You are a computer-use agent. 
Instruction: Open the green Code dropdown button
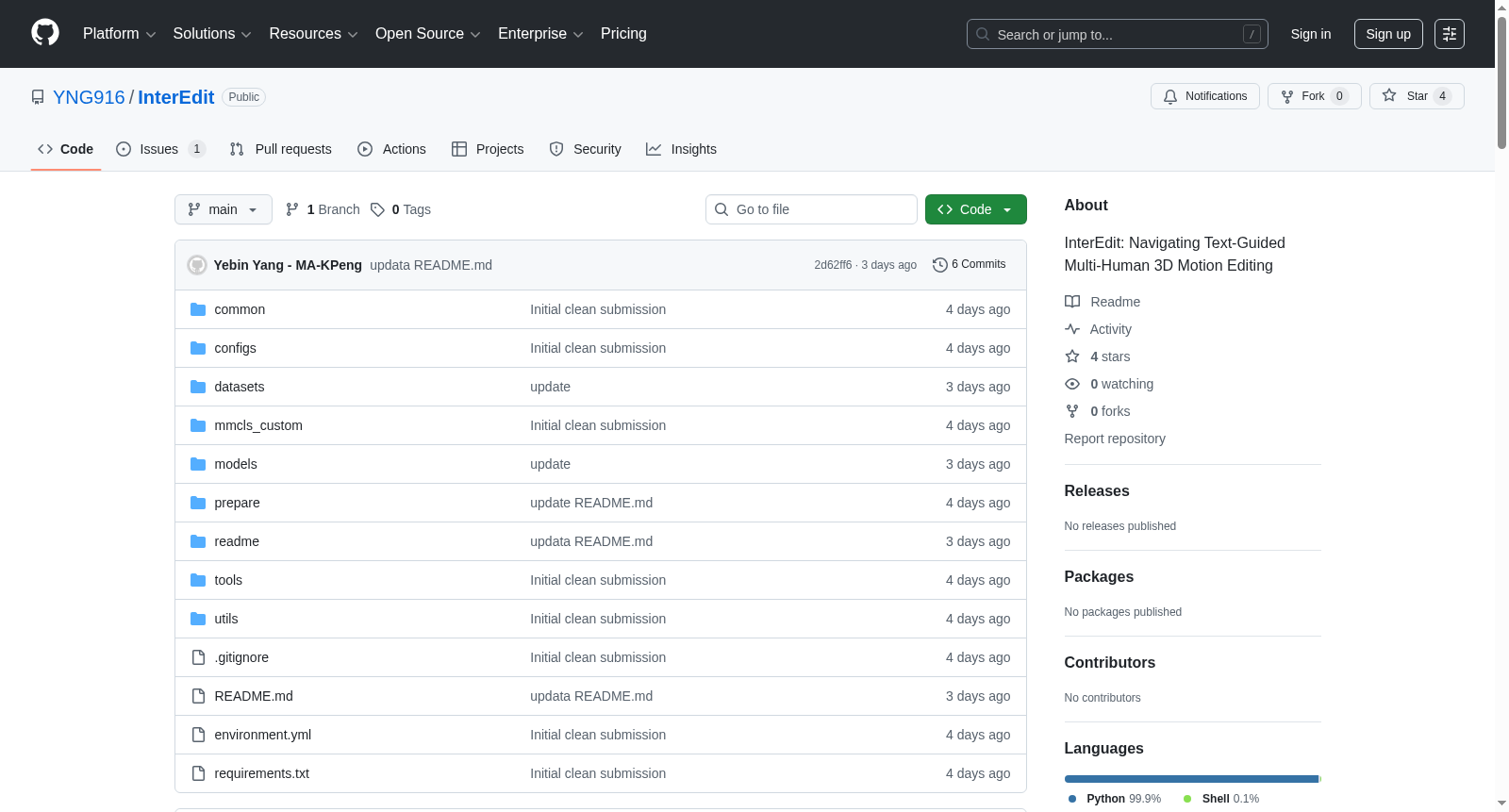point(976,209)
